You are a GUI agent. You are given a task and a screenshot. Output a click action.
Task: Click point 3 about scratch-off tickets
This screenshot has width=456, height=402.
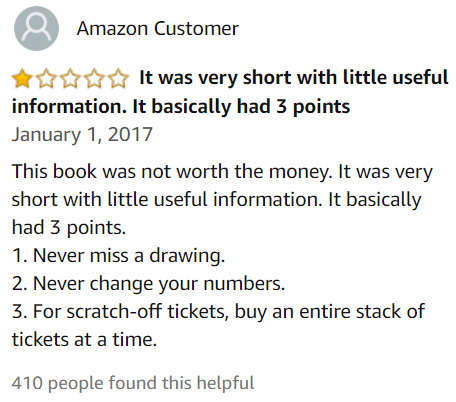[x=219, y=312]
